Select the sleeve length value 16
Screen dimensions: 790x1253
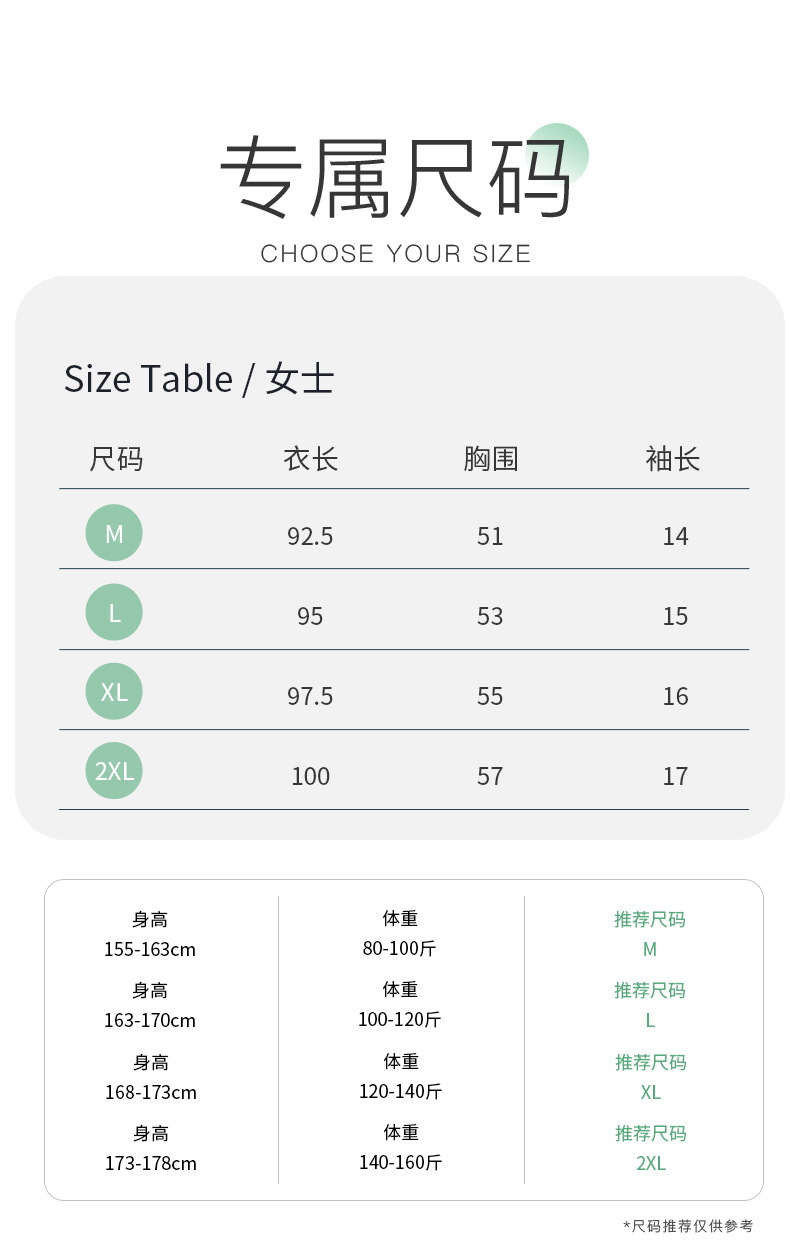[x=675, y=696]
